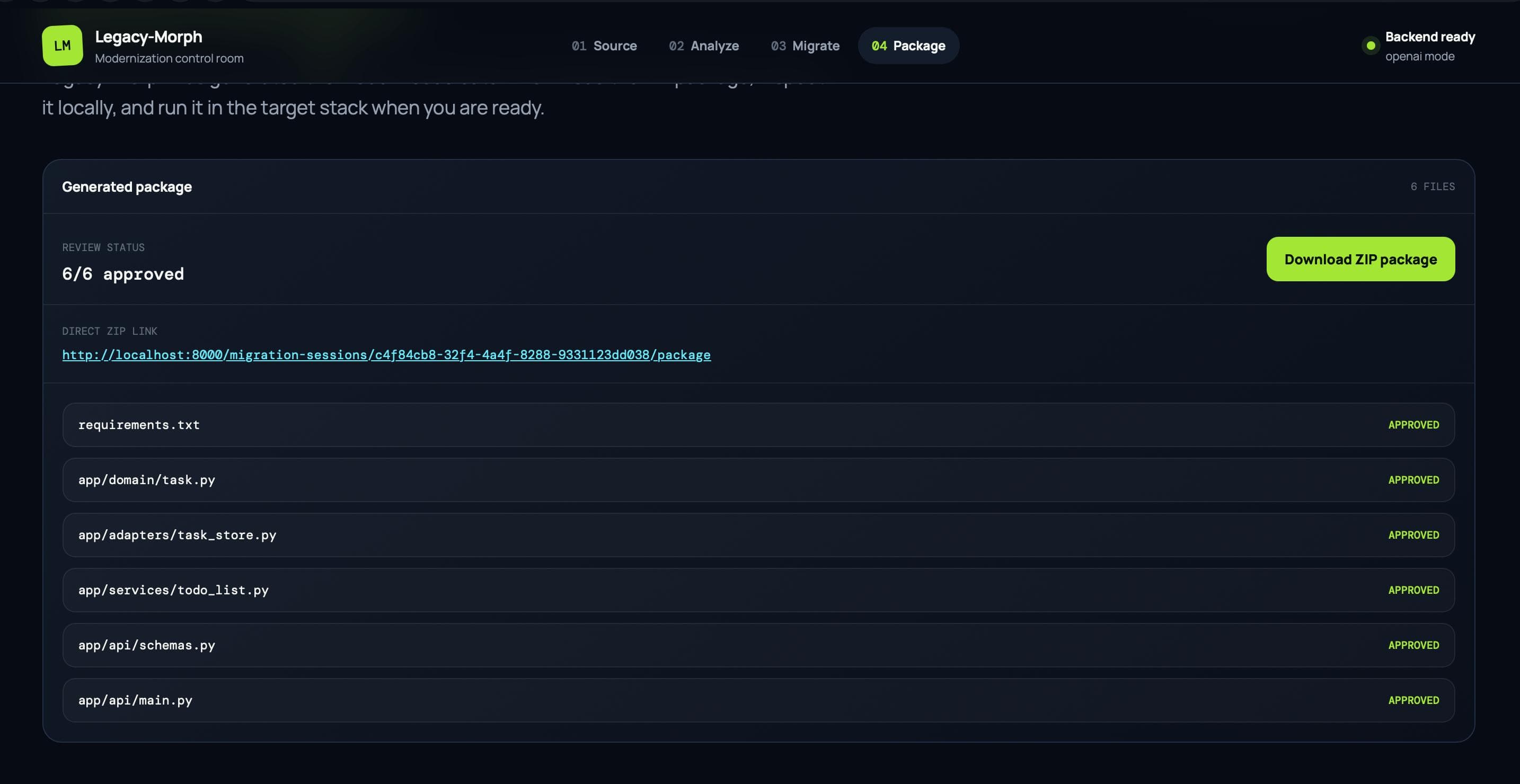The image size is (1520, 784).
Task: Open the direct localhost ZIP package link
Action: tap(386, 354)
